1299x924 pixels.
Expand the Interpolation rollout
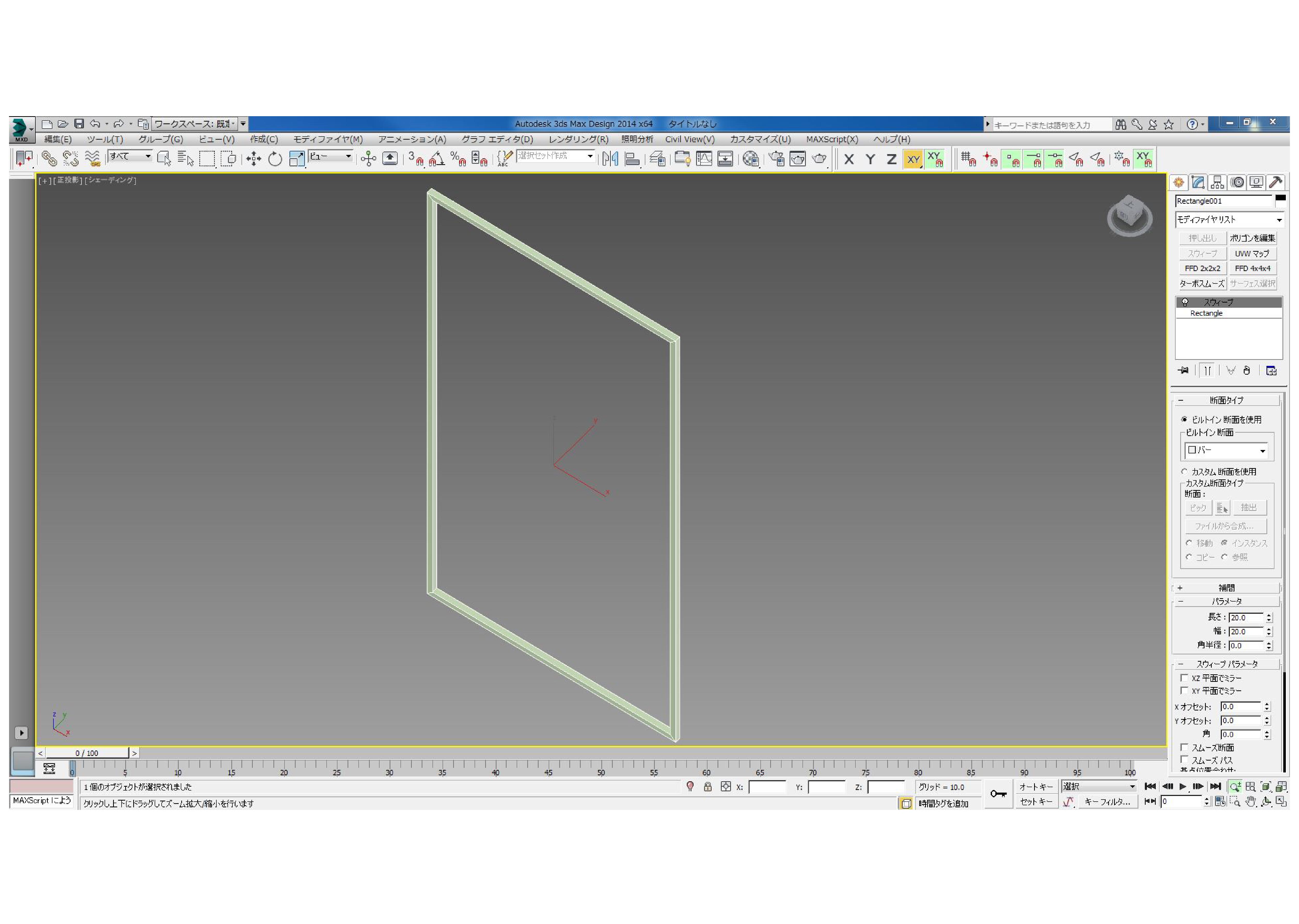pyautogui.click(x=1226, y=588)
